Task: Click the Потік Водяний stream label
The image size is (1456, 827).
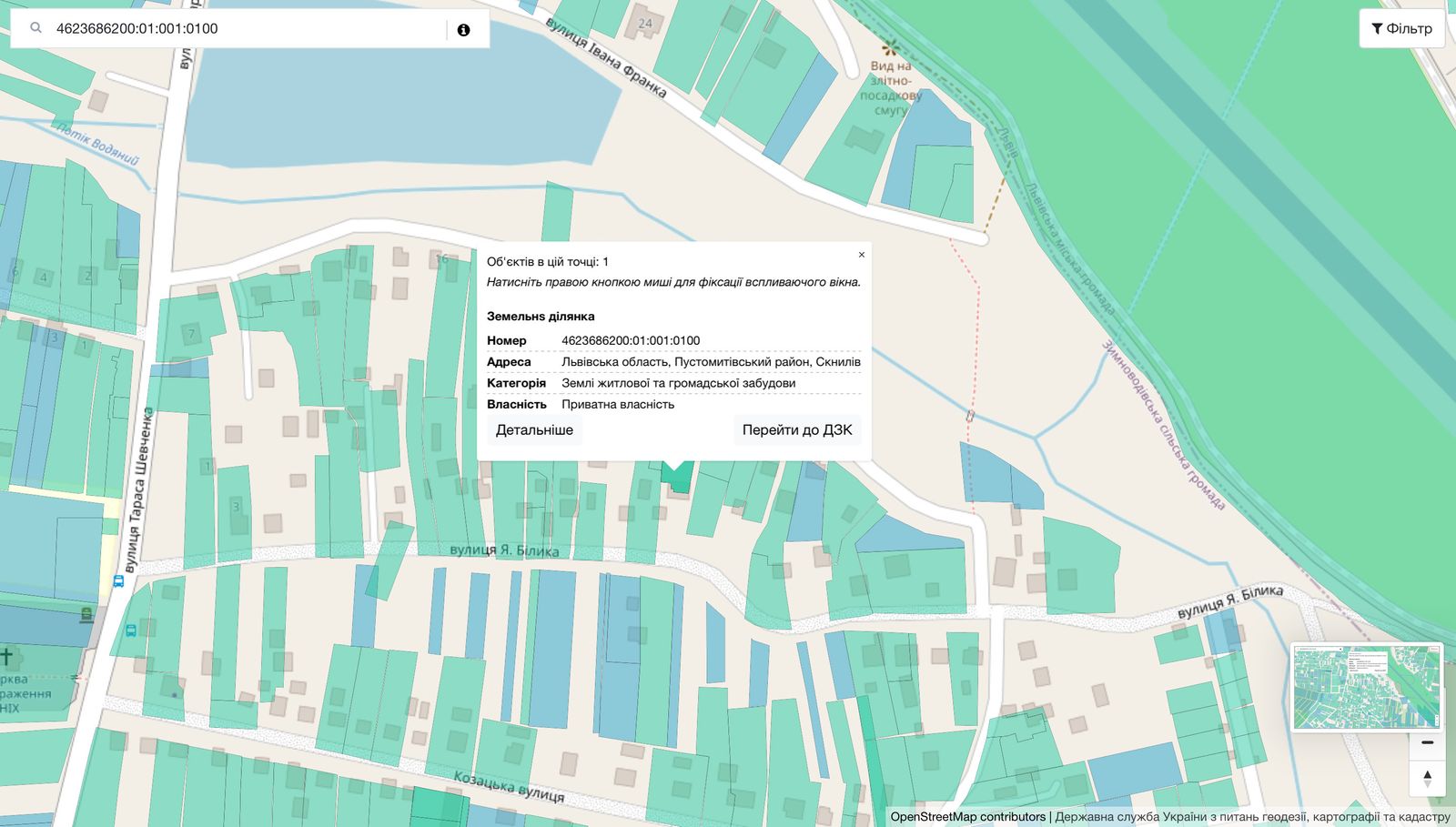Action: [x=98, y=145]
